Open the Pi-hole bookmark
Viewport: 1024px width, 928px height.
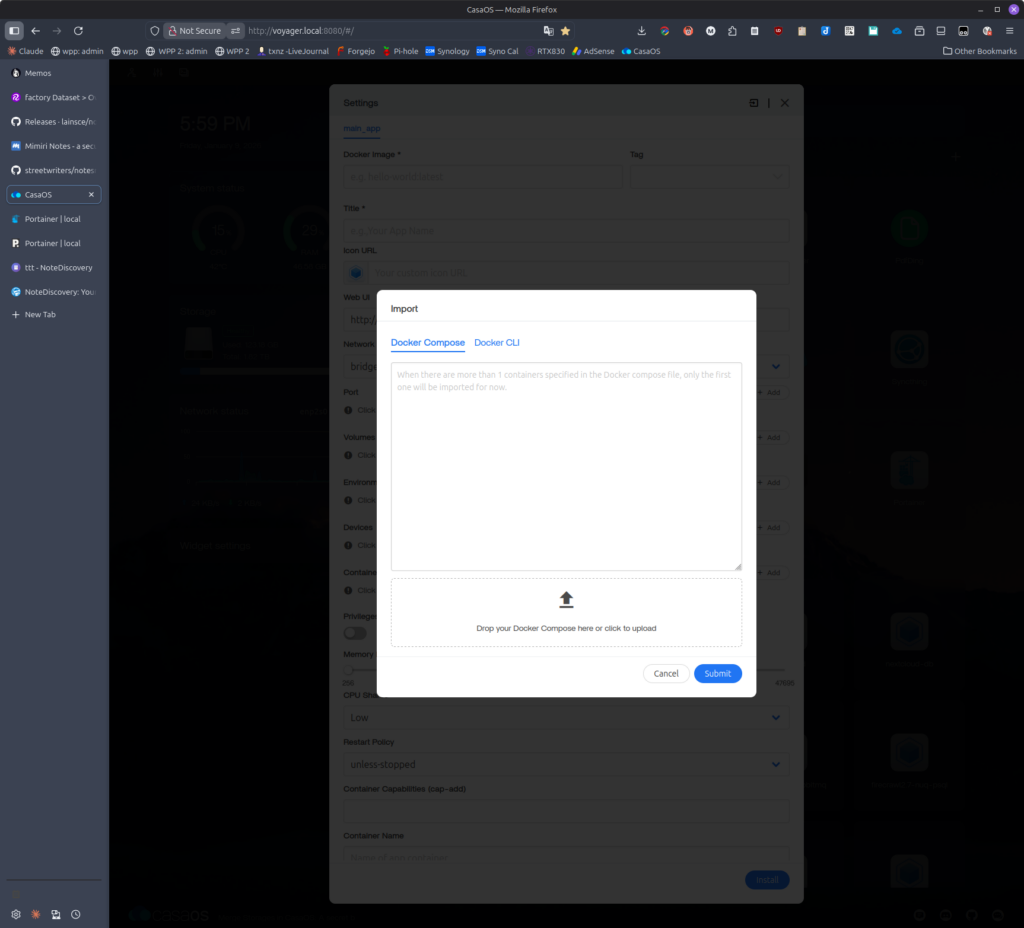400,51
